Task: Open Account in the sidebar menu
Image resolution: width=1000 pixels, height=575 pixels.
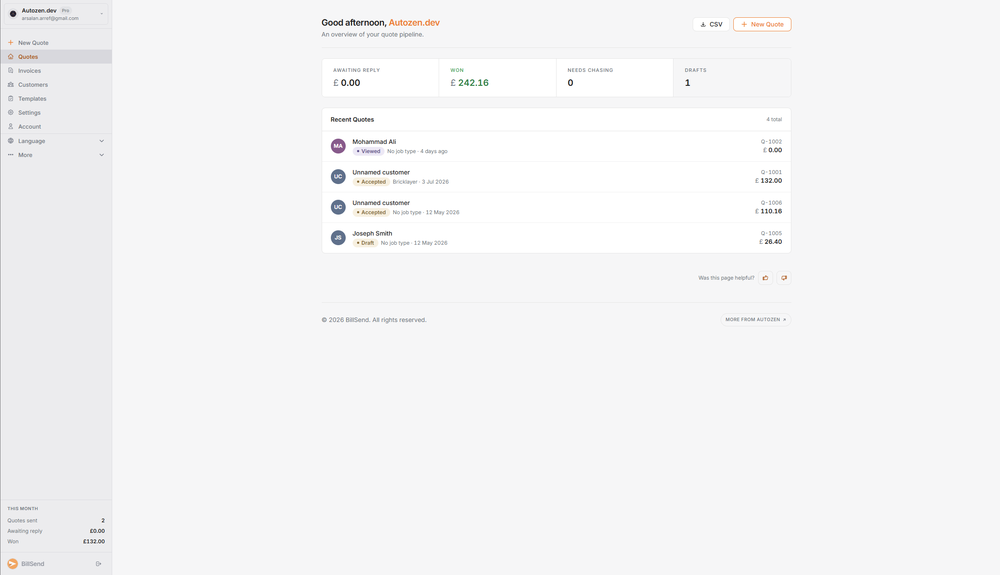Action: point(56,127)
